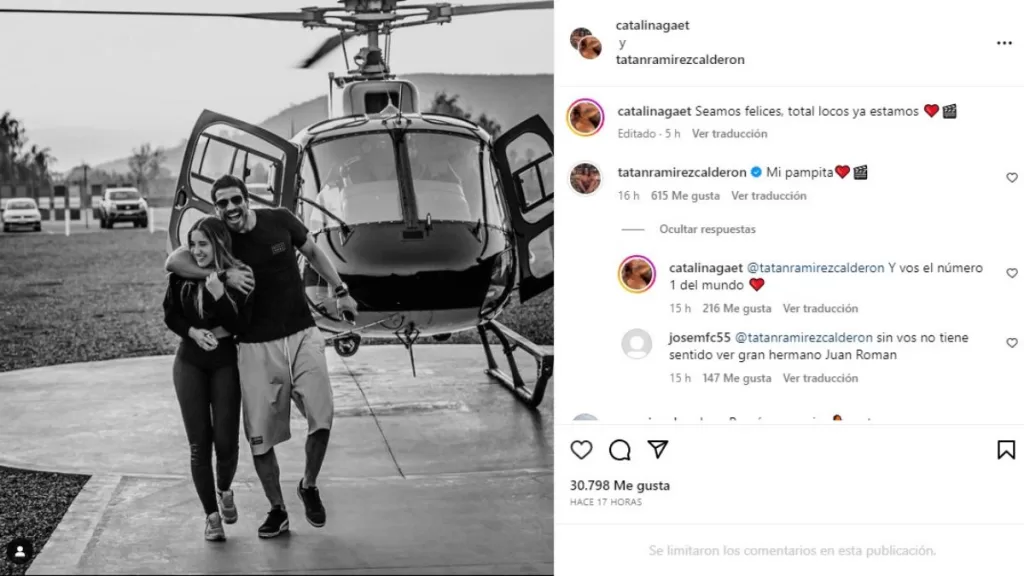The height and width of the screenshot is (576, 1024).
Task: Like catalinagaet's 'número 1 del mundo' reply
Action: point(1012,273)
